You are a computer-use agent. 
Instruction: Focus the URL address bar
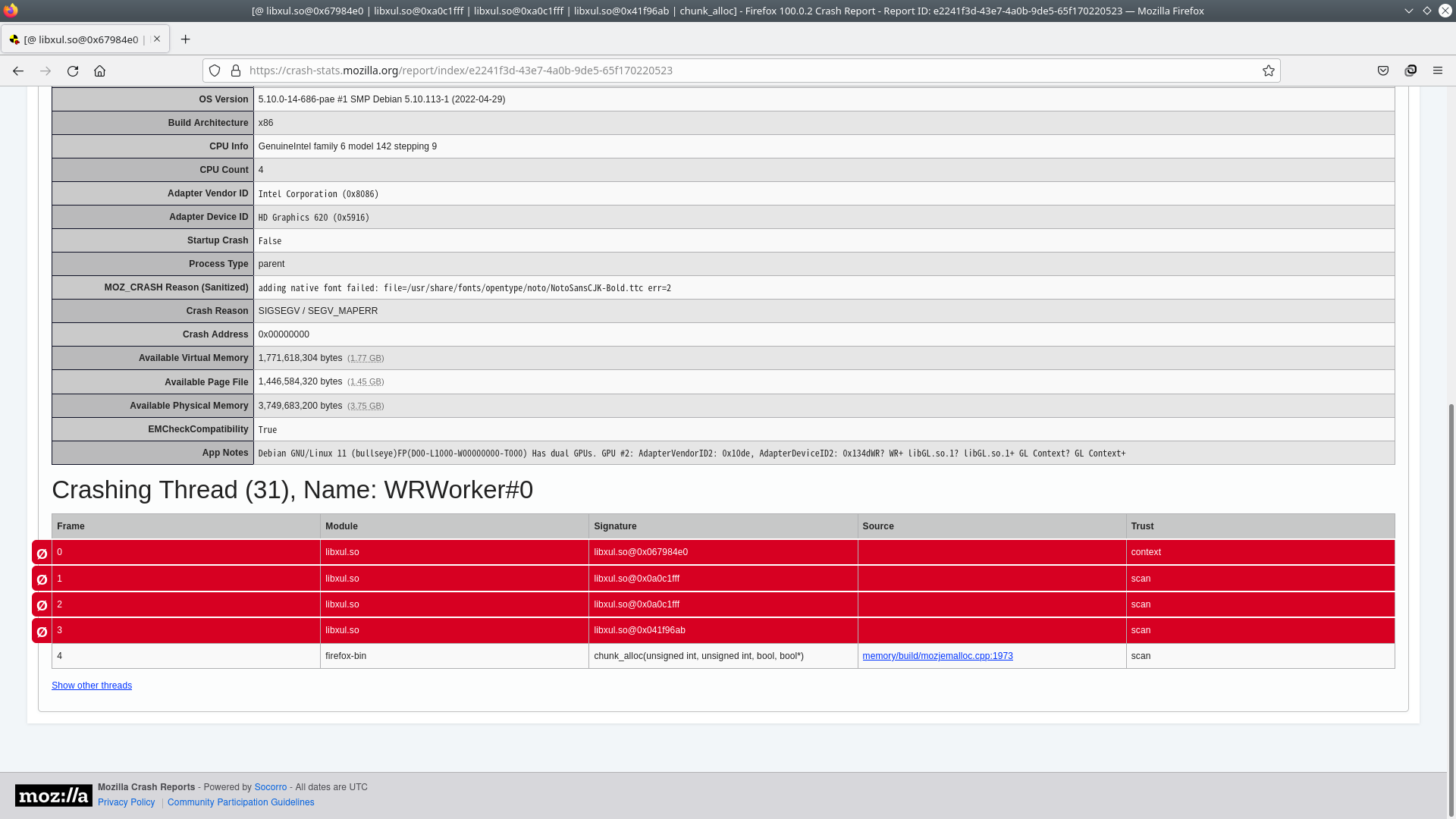[741, 71]
